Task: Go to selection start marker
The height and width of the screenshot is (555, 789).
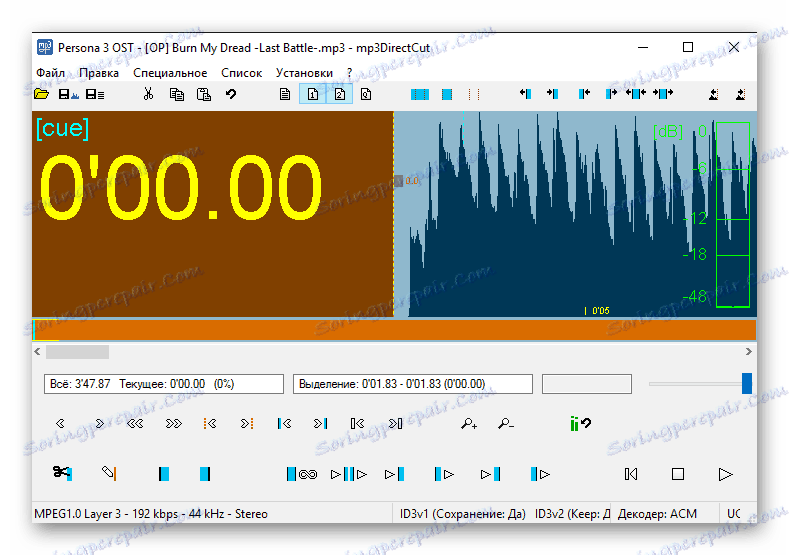Action: [x=284, y=424]
